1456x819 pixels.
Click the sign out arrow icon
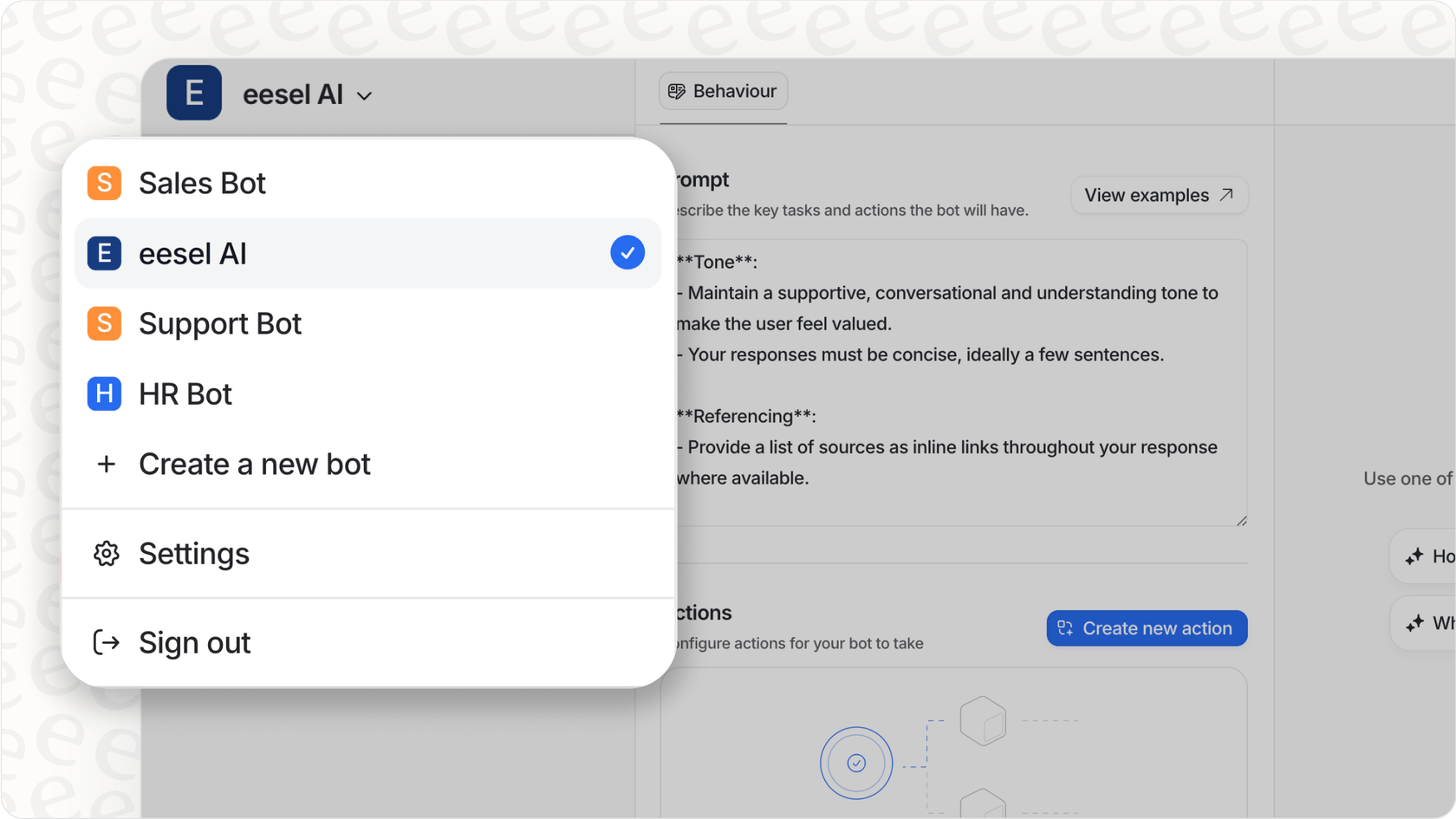[x=106, y=641]
